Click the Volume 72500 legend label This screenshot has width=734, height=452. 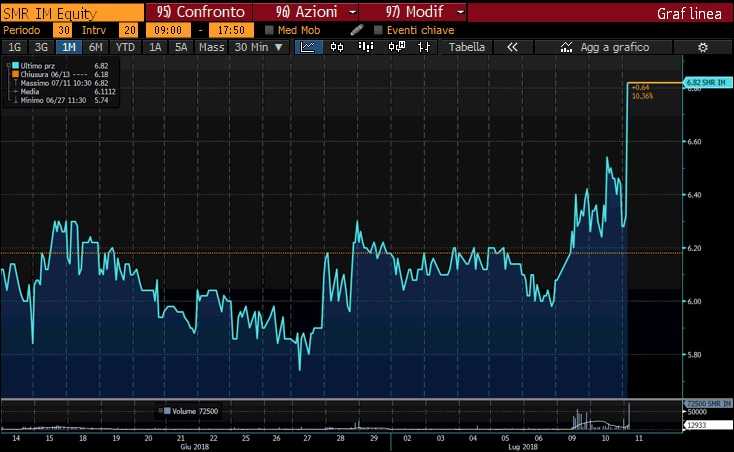pyautogui.click(x=195, y=411)
